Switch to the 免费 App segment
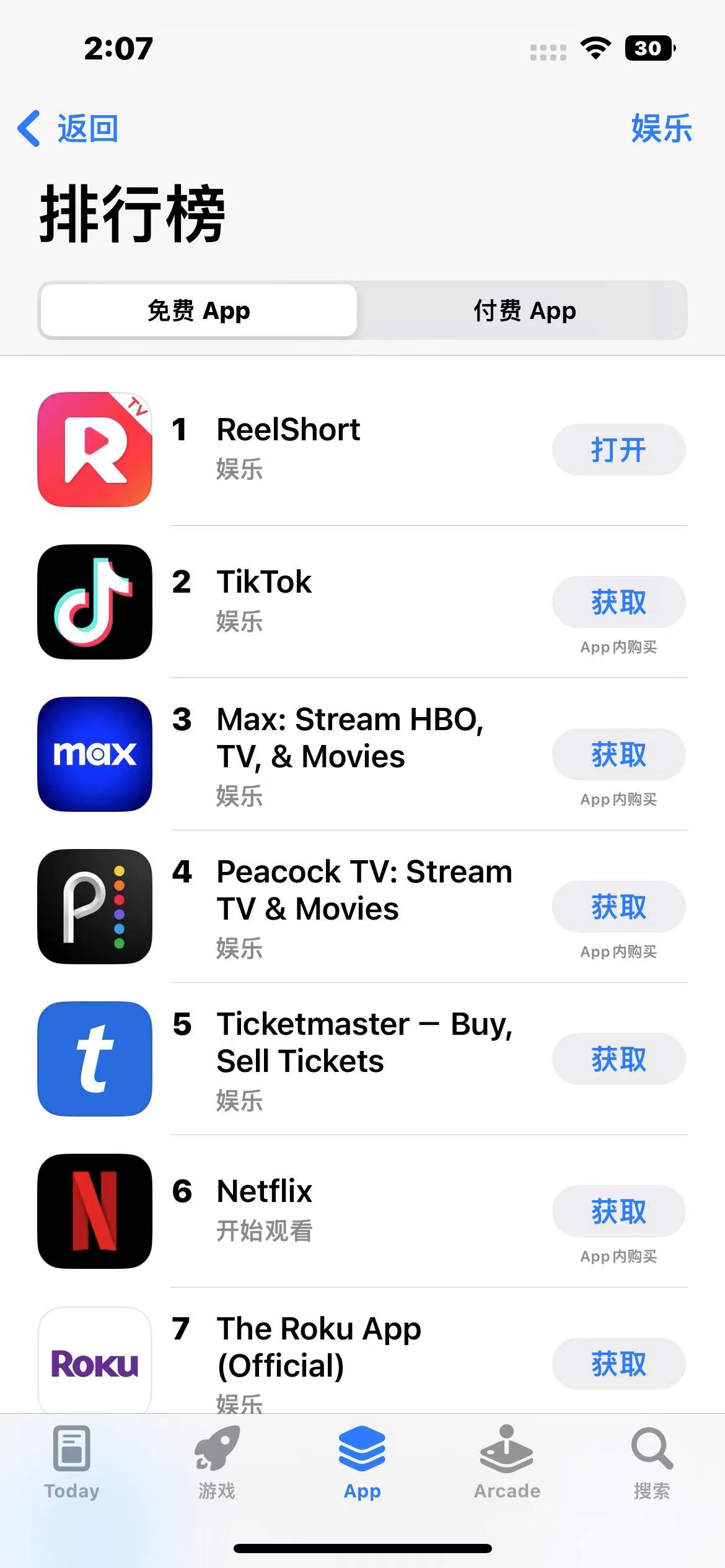725x1568 pixels. pyautogui.click(x=198, y=310)
